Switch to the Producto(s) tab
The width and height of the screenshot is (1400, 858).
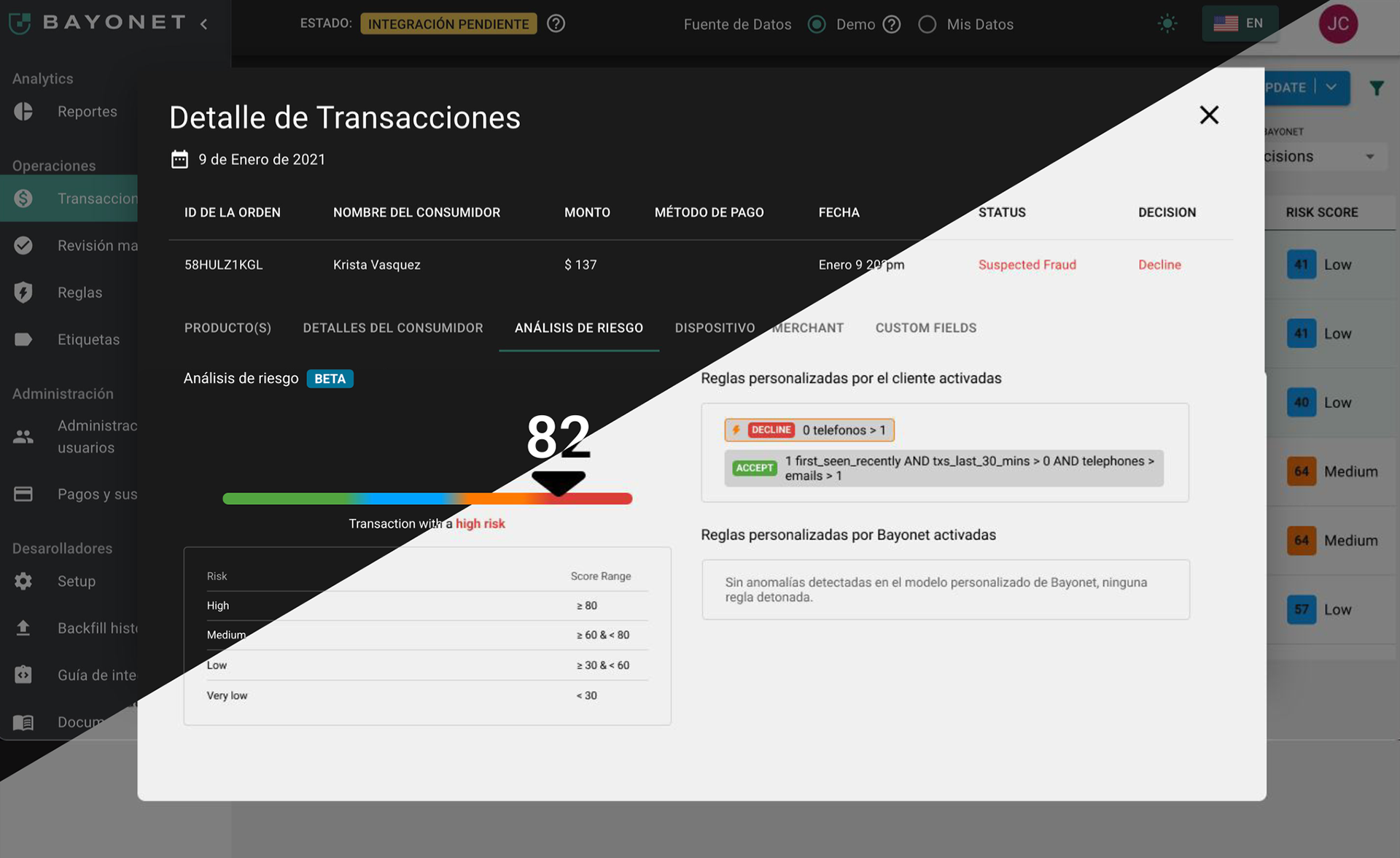(227, 328)
